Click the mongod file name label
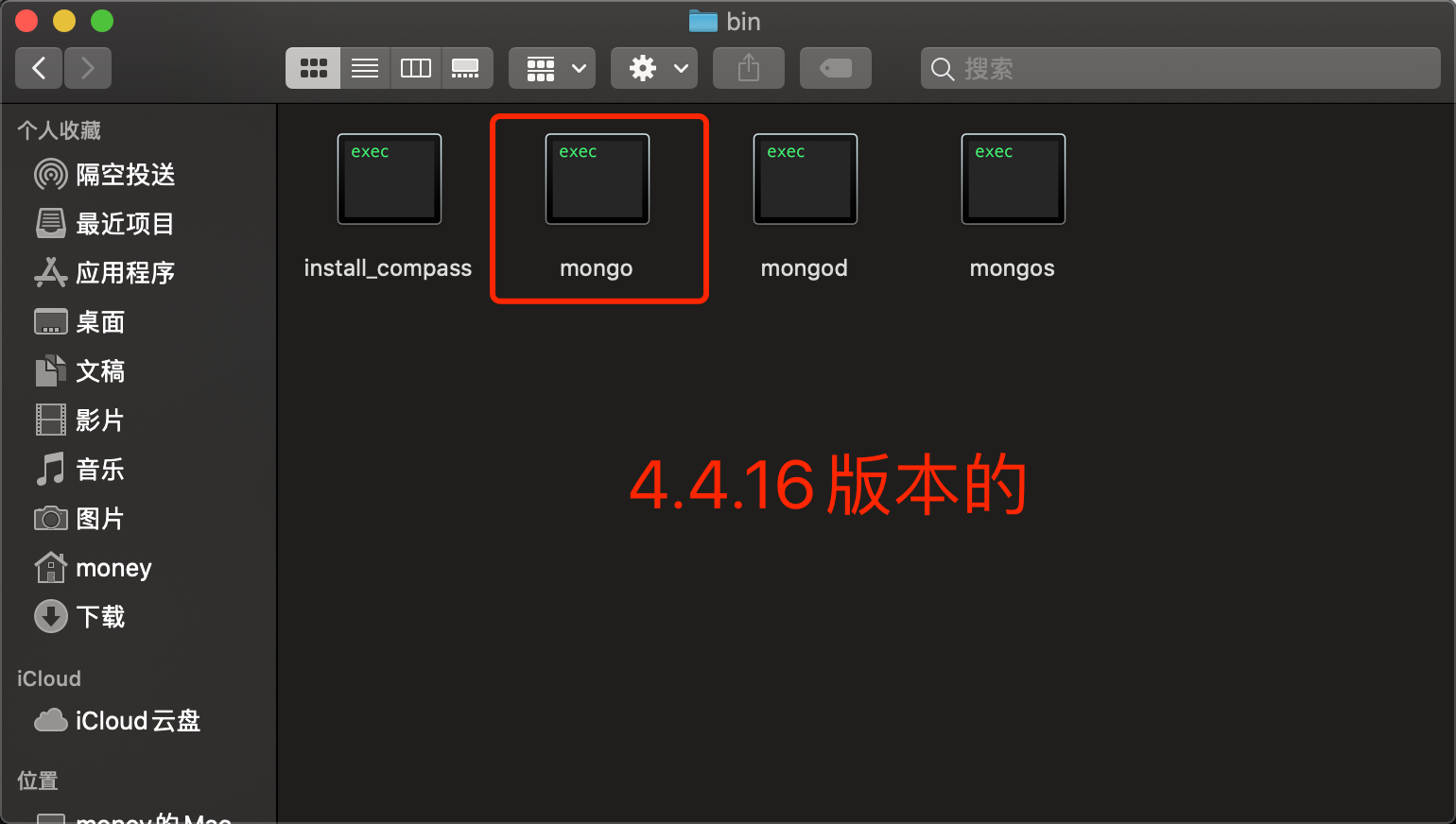This screenshot has width=1456, height=824. 805,268
